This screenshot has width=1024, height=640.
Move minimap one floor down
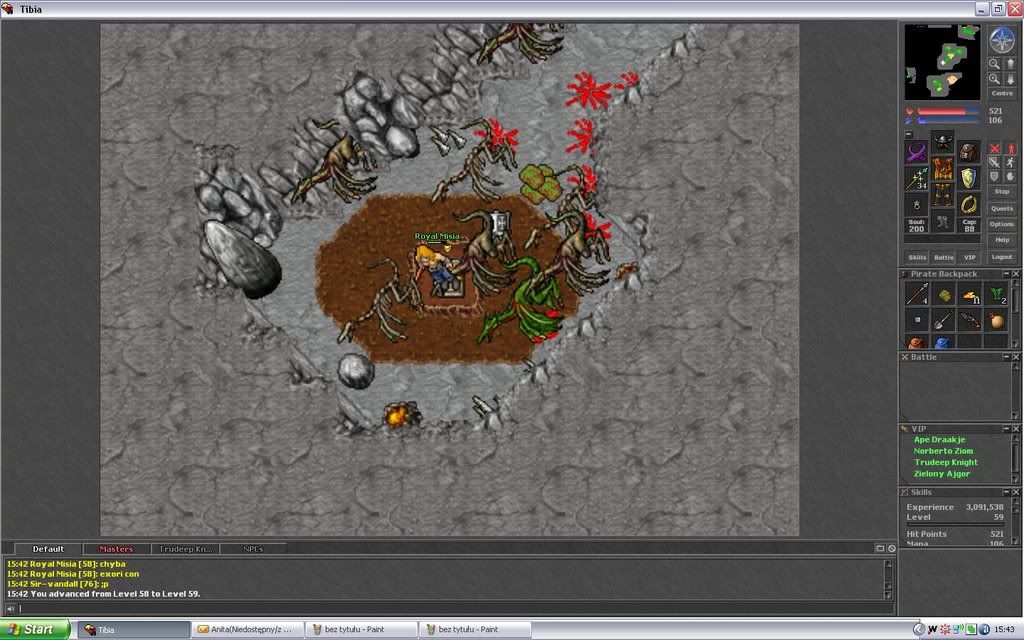click(x=1010, y=79)
